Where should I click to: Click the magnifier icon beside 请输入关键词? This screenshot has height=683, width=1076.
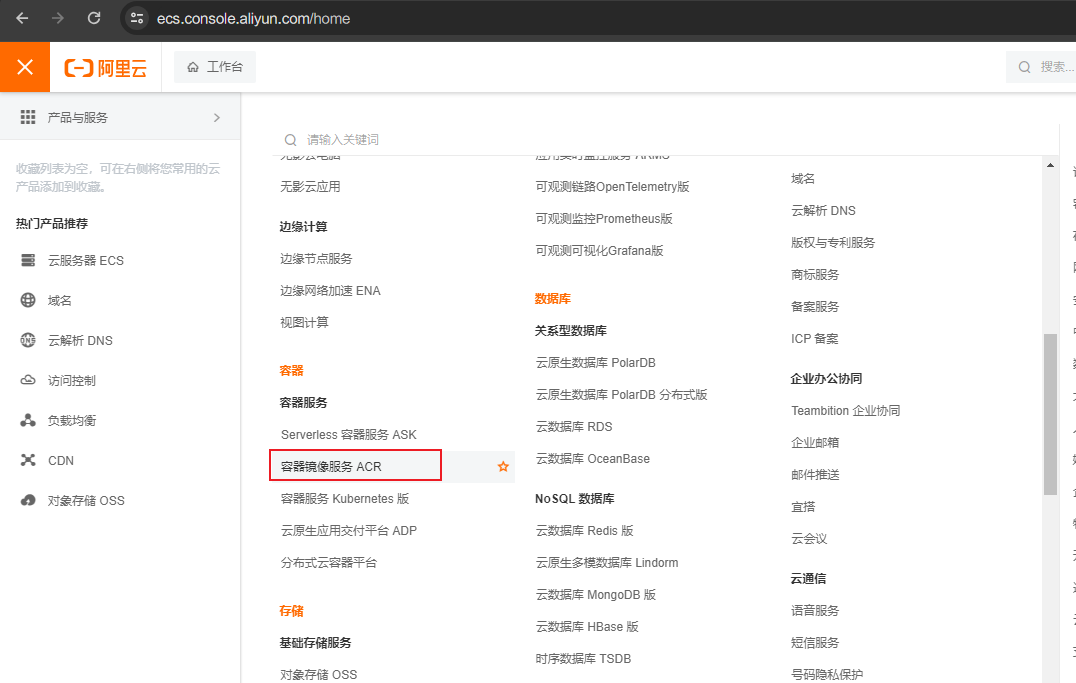290,140
